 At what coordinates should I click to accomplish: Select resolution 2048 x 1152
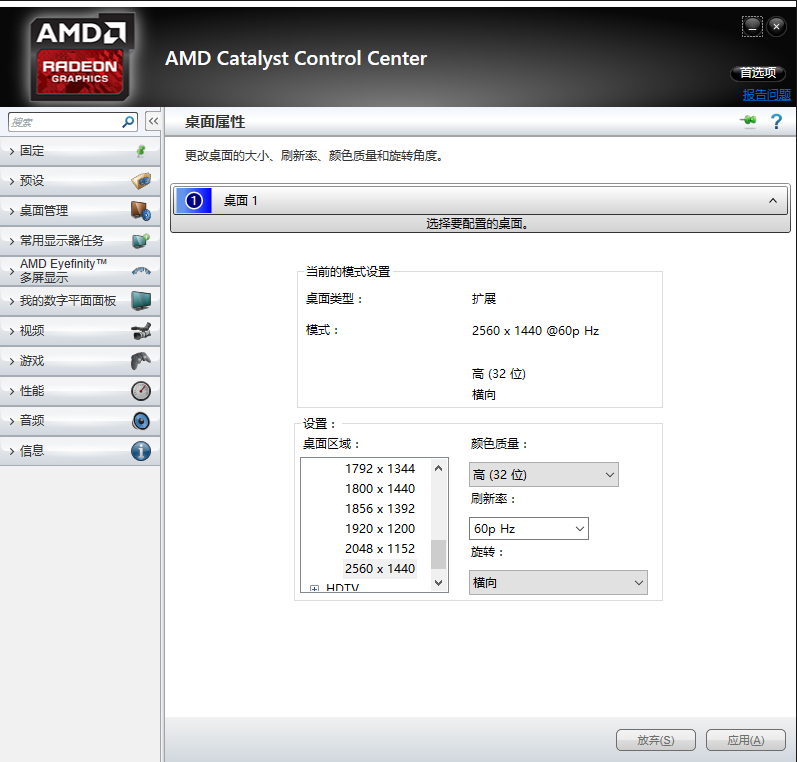(x=380, y=548)
